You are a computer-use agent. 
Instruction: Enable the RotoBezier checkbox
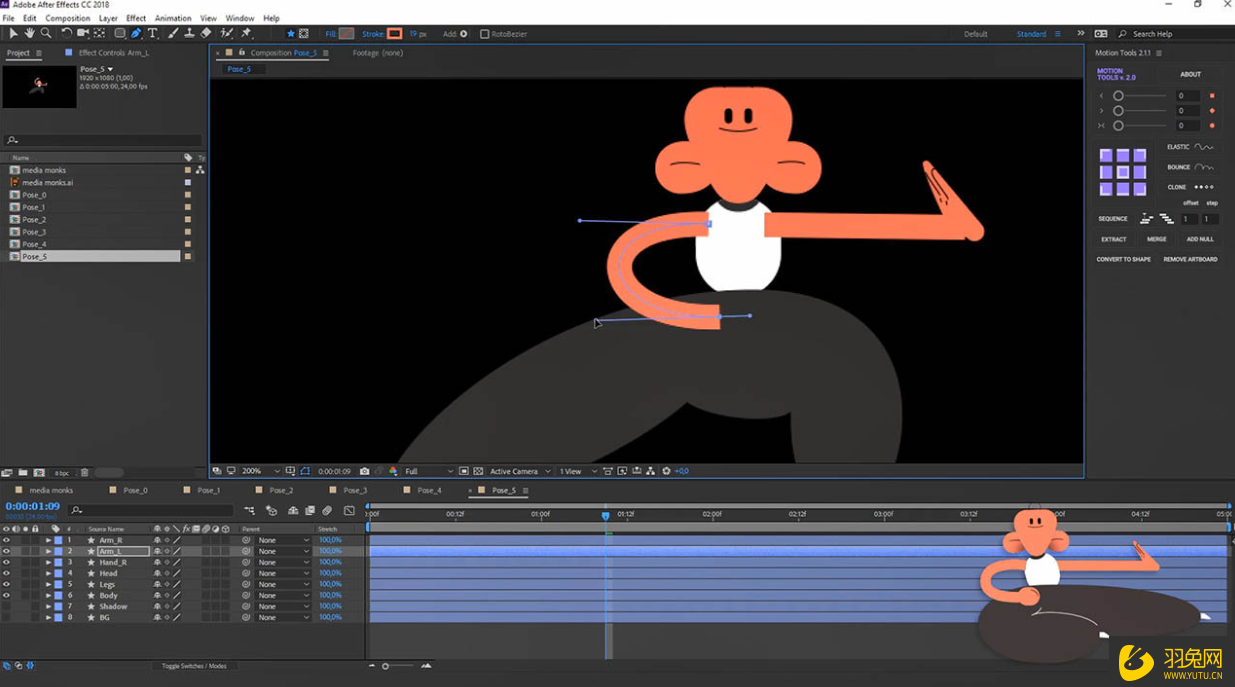[485, 34]
